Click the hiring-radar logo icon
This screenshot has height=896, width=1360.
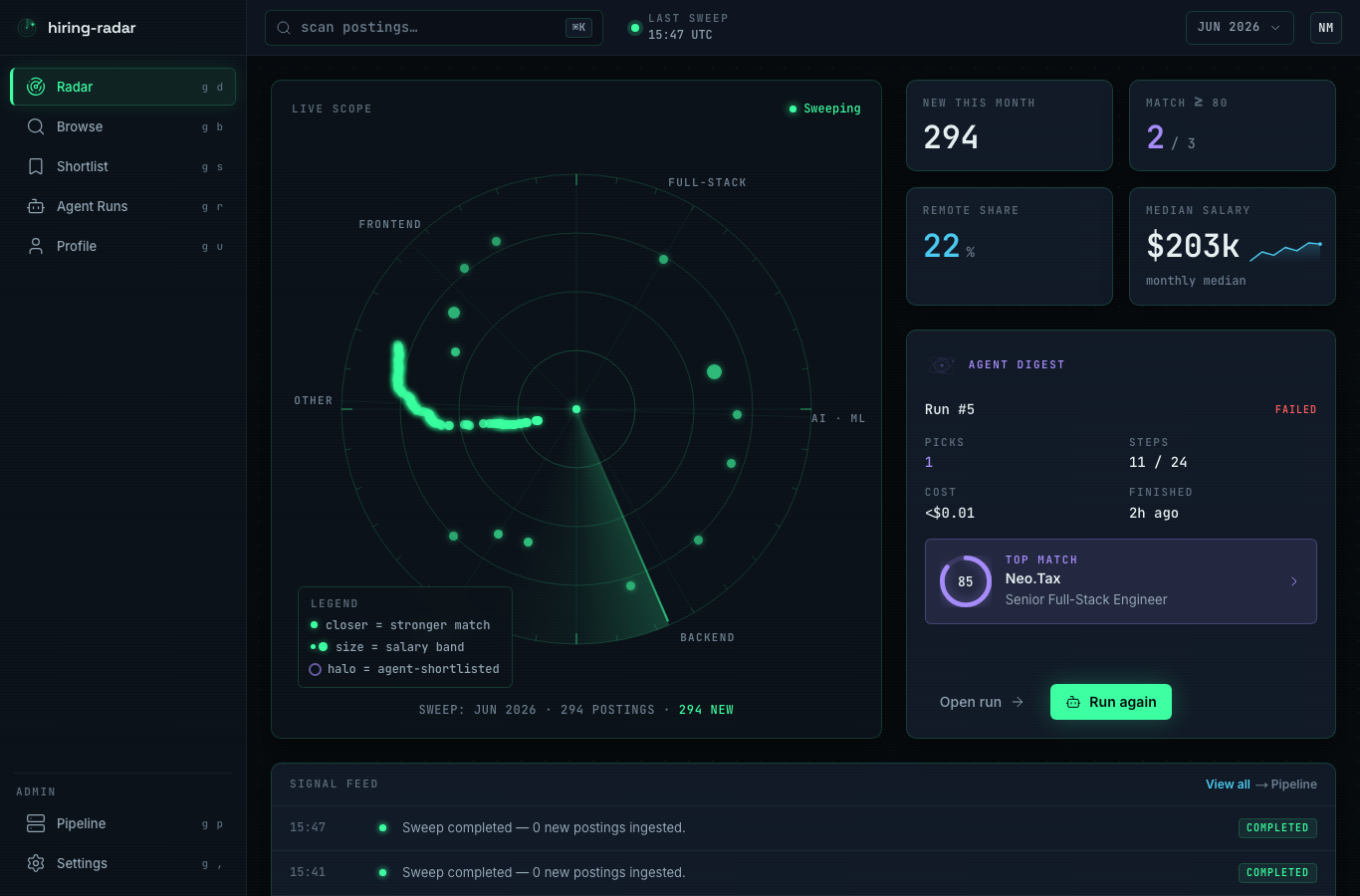pos(27,27)
